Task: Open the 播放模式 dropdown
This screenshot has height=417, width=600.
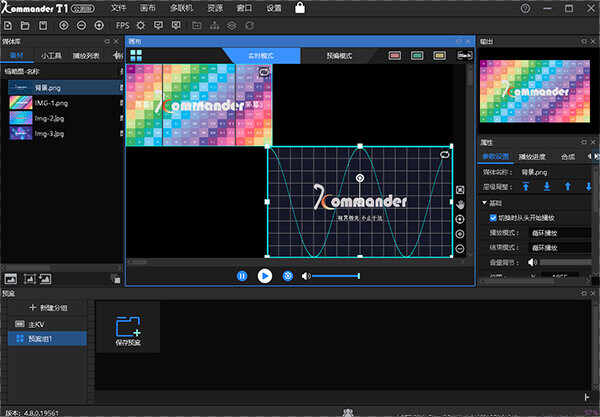Action: point(562,232)
